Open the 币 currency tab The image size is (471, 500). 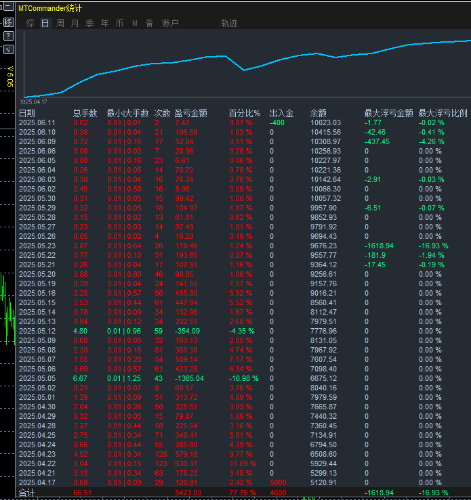[x=119, y=23]
